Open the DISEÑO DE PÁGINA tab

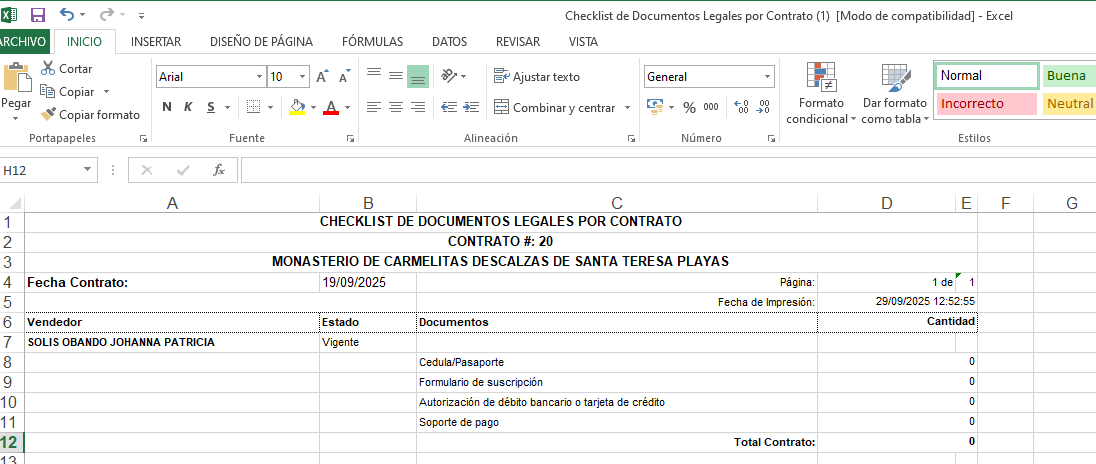point(261,42)
